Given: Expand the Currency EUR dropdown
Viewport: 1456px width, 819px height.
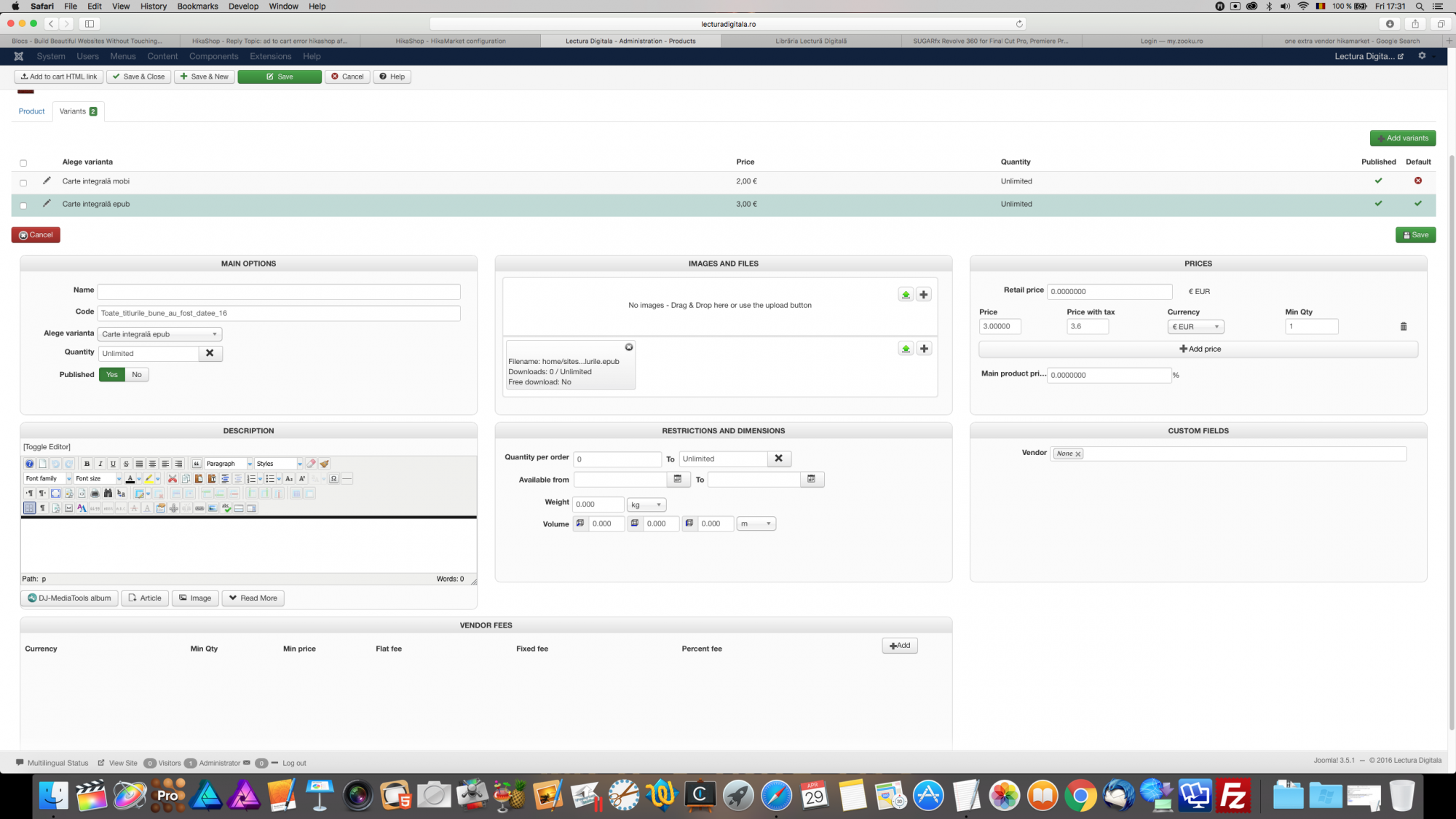Looking at the screenshot, I should pos(1195,327).
